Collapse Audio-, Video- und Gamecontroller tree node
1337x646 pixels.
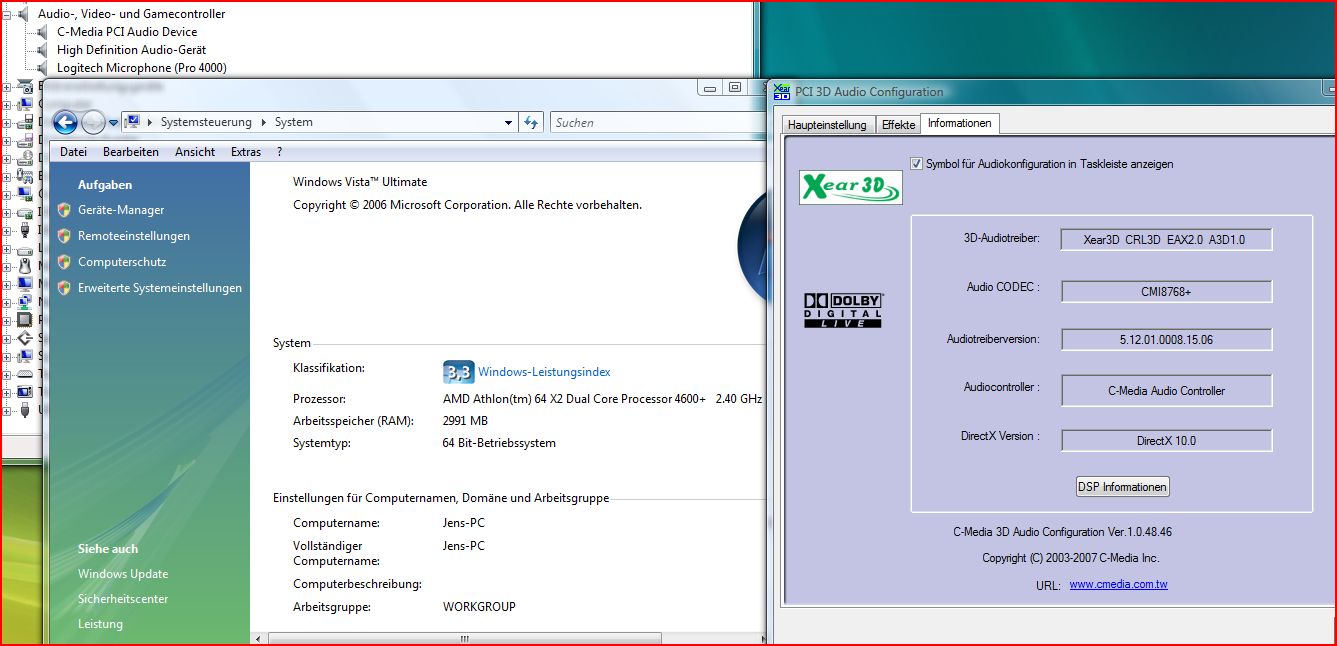tap(8, 14)
